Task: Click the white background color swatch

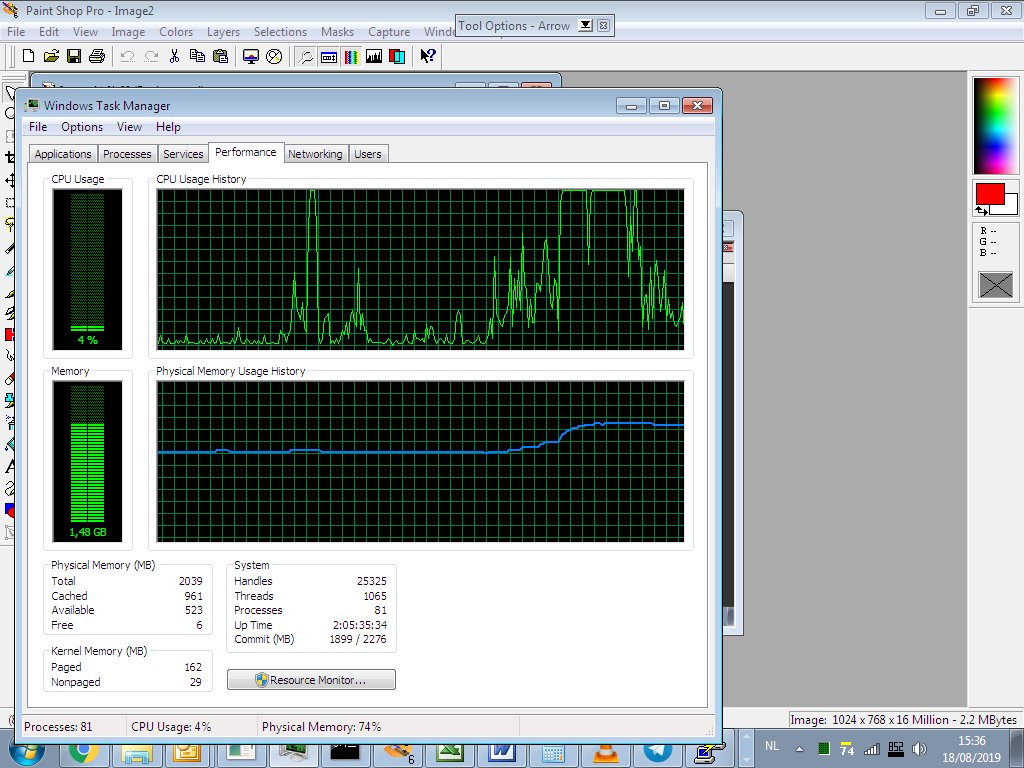Action: pyautogui.click(x=1010, y=204)
